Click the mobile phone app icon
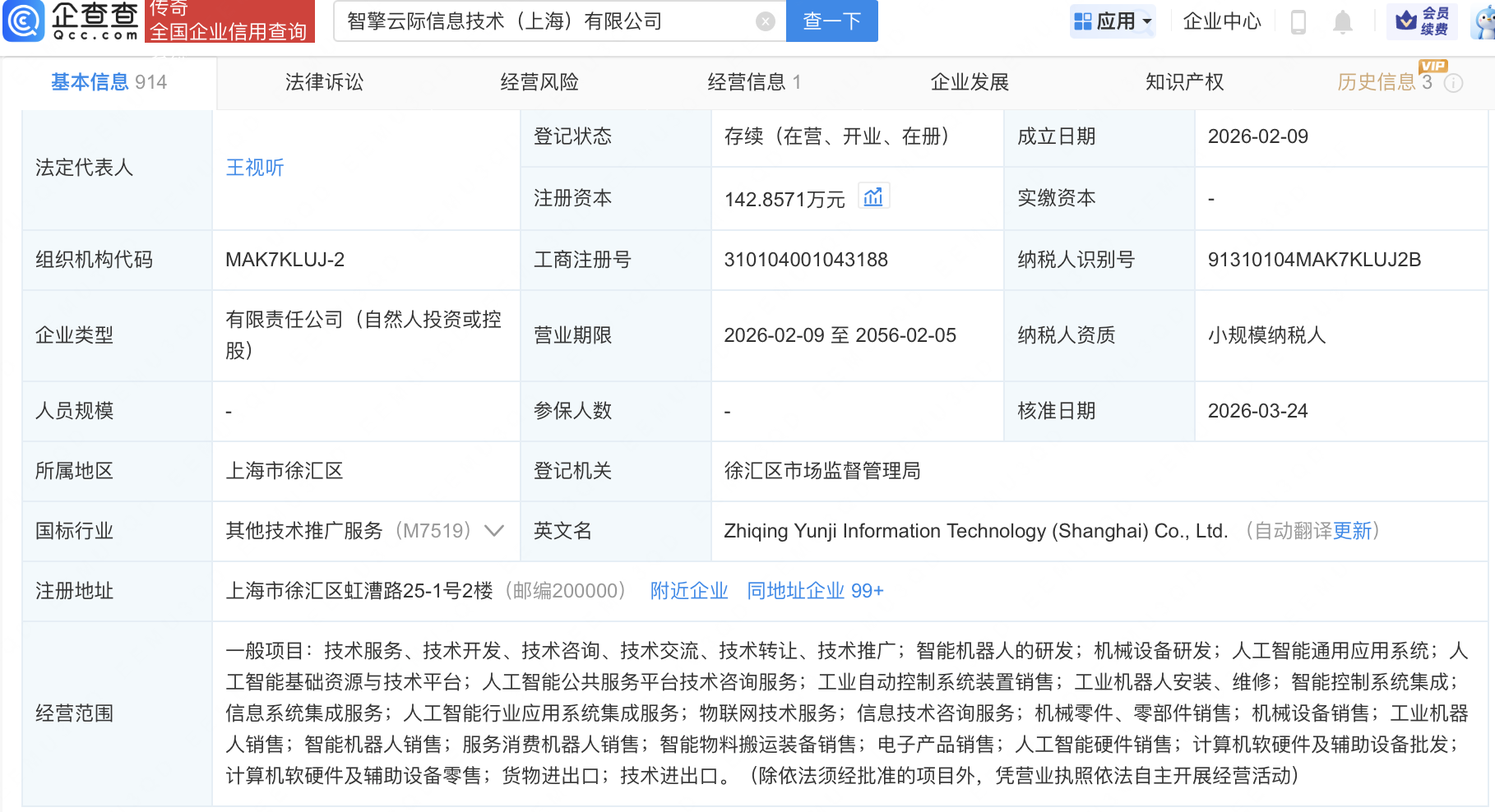1495x812 pixels. tap(1298, 22)
